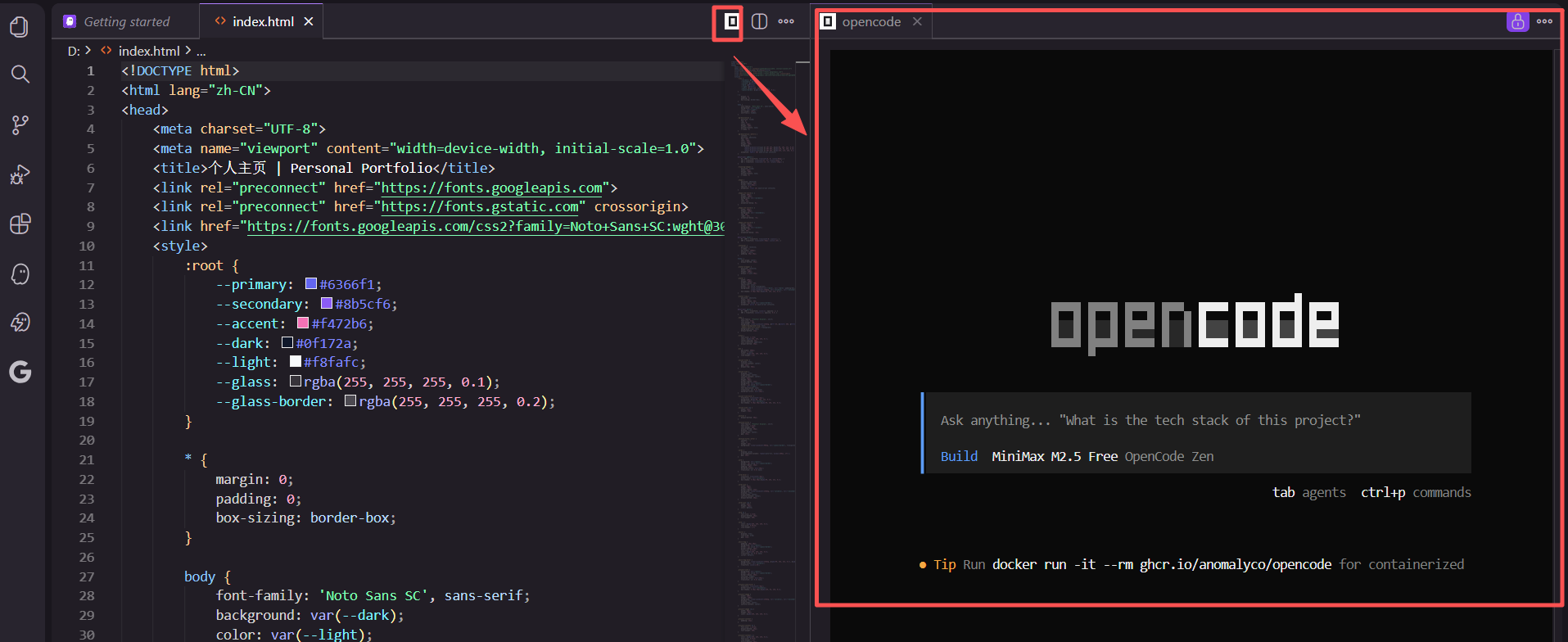Click the opencode Ask anything prompt field
The image size is (1568, 642).
pos(1150,420)
